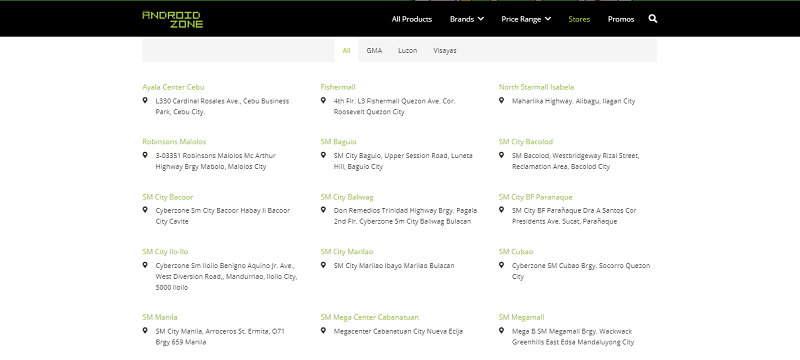This screenshot has height=360, width=800.
Task: Click the address text 'Maharlika Highway. Alibagu, Ilagan City'
Action: 573,101
